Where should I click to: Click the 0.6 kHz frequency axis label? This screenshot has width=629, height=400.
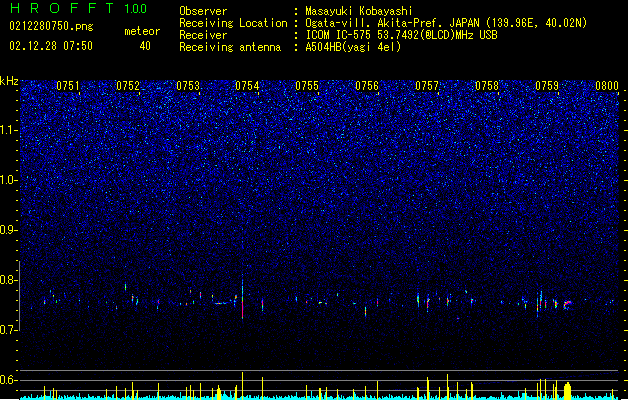click(x=9, y=380)
